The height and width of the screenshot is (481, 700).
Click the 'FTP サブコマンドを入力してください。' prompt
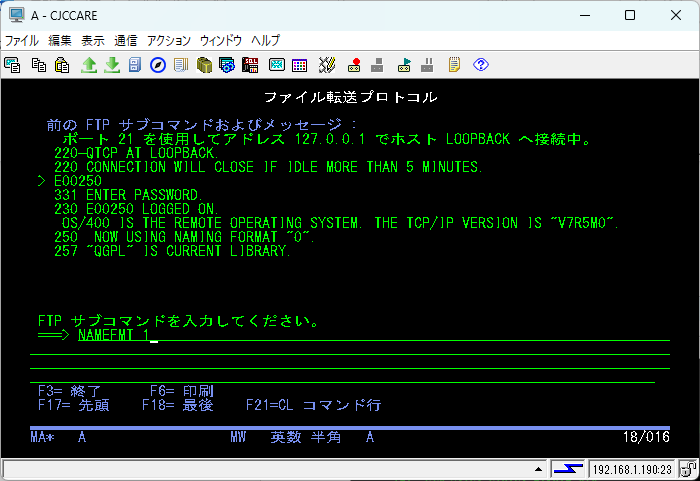coord(178,321)
